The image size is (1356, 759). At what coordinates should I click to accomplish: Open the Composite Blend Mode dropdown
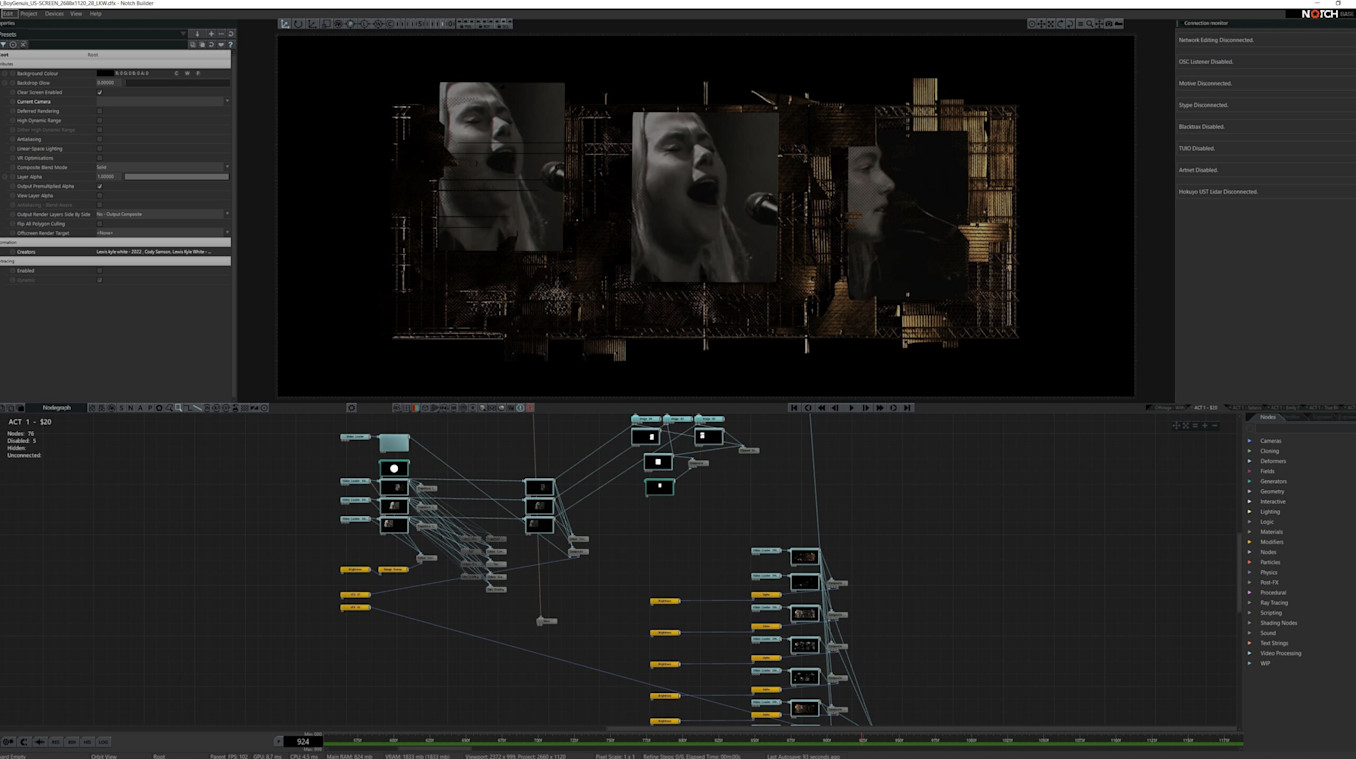click(x=163, y=167)
